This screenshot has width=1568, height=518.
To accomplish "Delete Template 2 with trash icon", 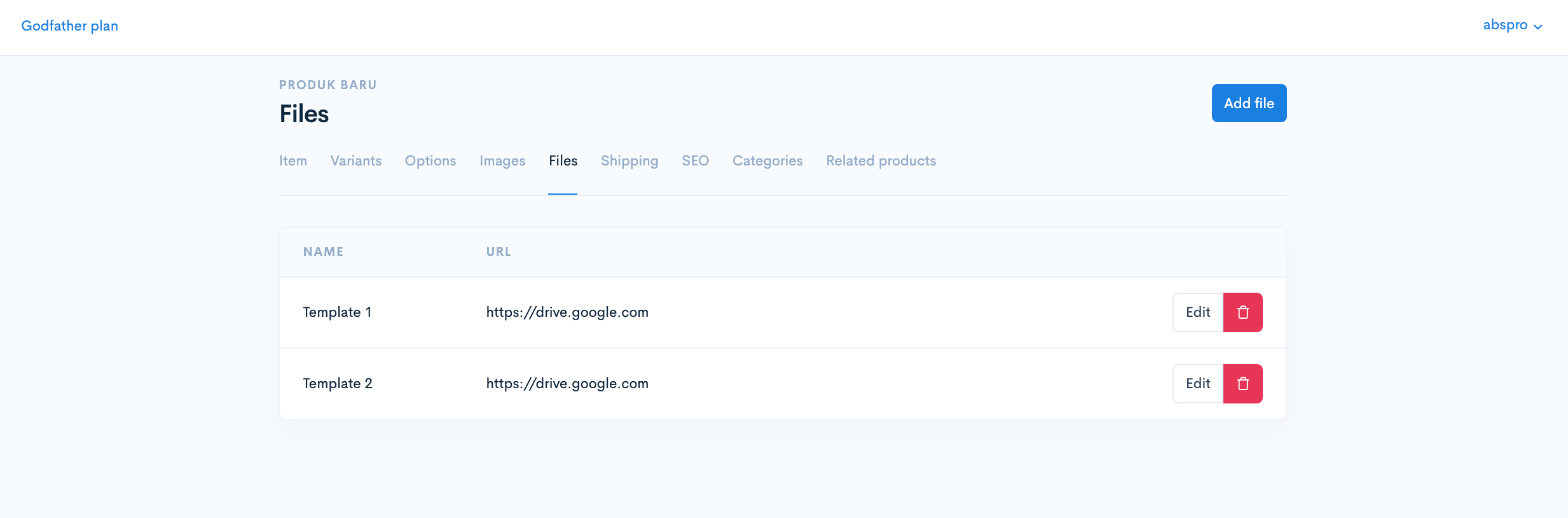I will coord(1242,384).
